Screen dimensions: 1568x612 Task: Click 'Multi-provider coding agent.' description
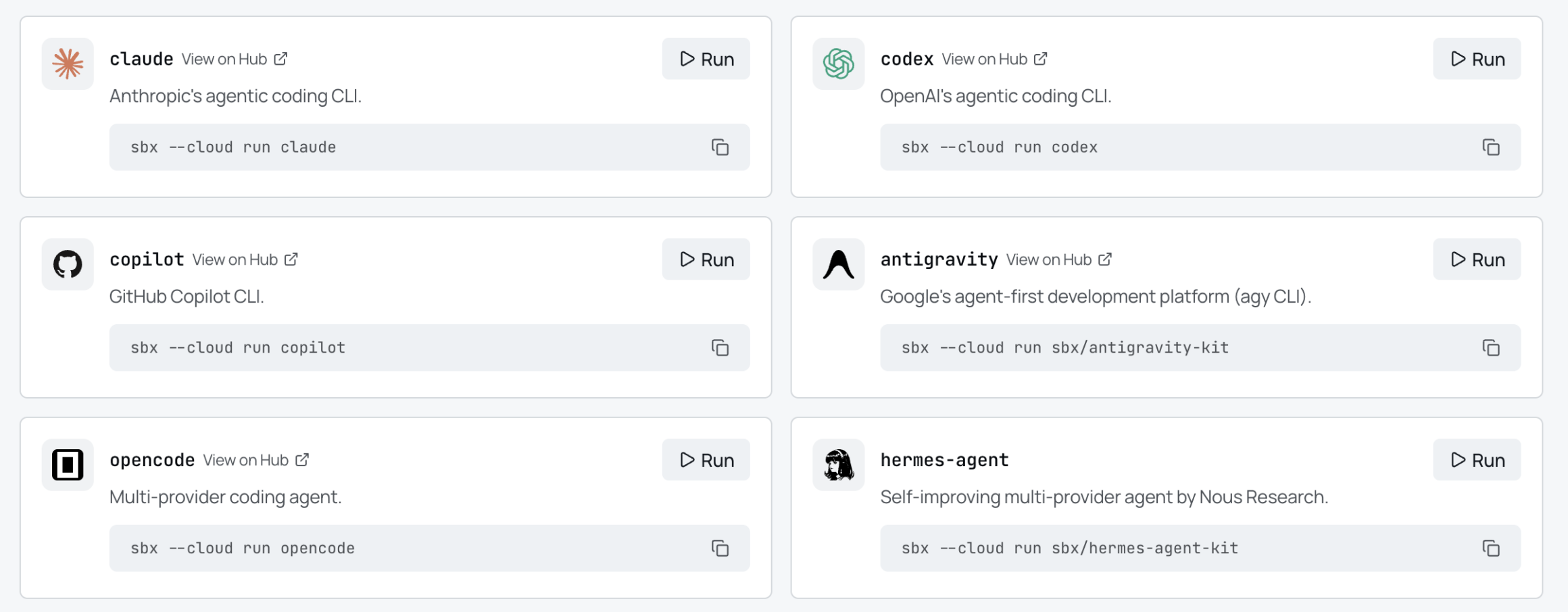tap(226, 498)
